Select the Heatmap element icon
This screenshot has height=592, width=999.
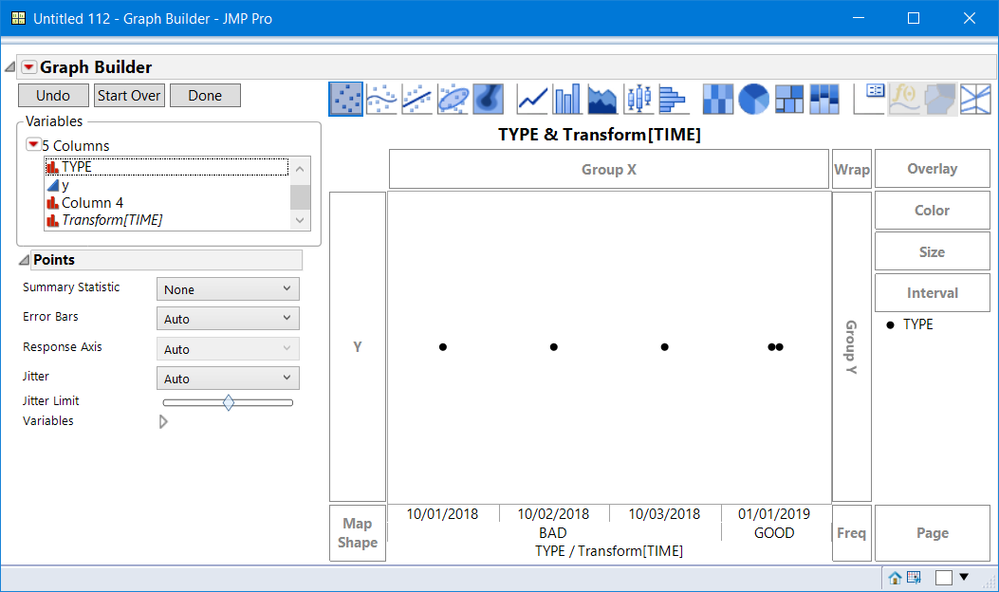[718, 99]
